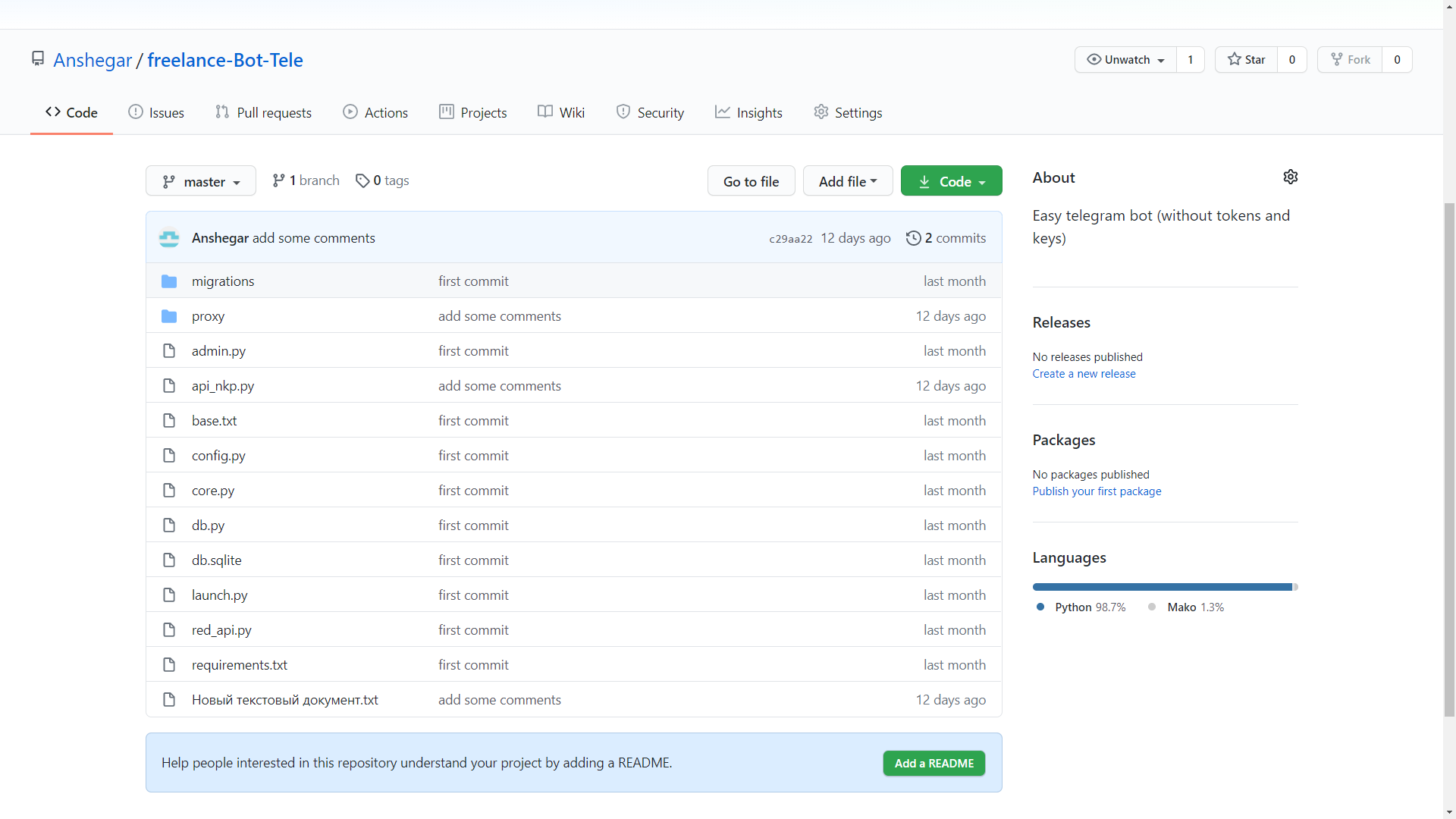The height and width of the screenshot is (819, 1456).
Task: Open the migrations folder
Action: point(223,281)
